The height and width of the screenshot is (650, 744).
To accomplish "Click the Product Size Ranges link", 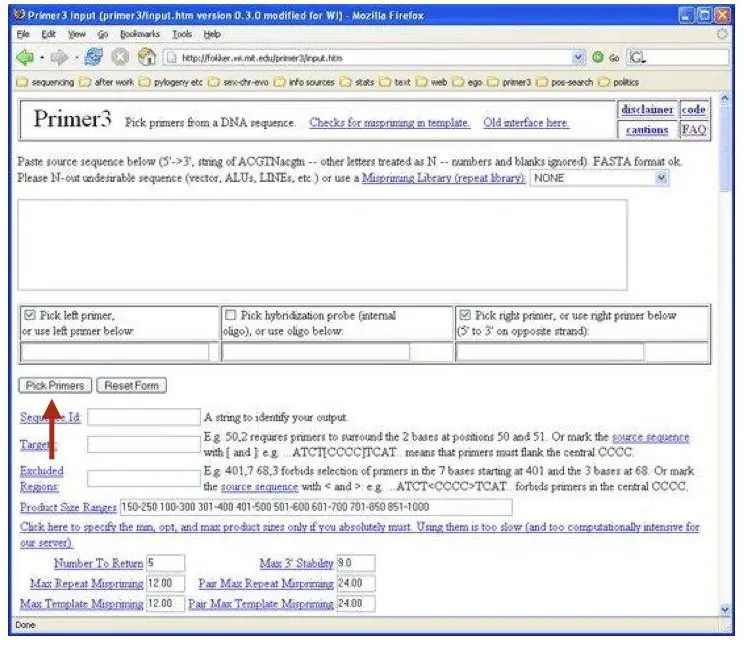I will point(68,507).
